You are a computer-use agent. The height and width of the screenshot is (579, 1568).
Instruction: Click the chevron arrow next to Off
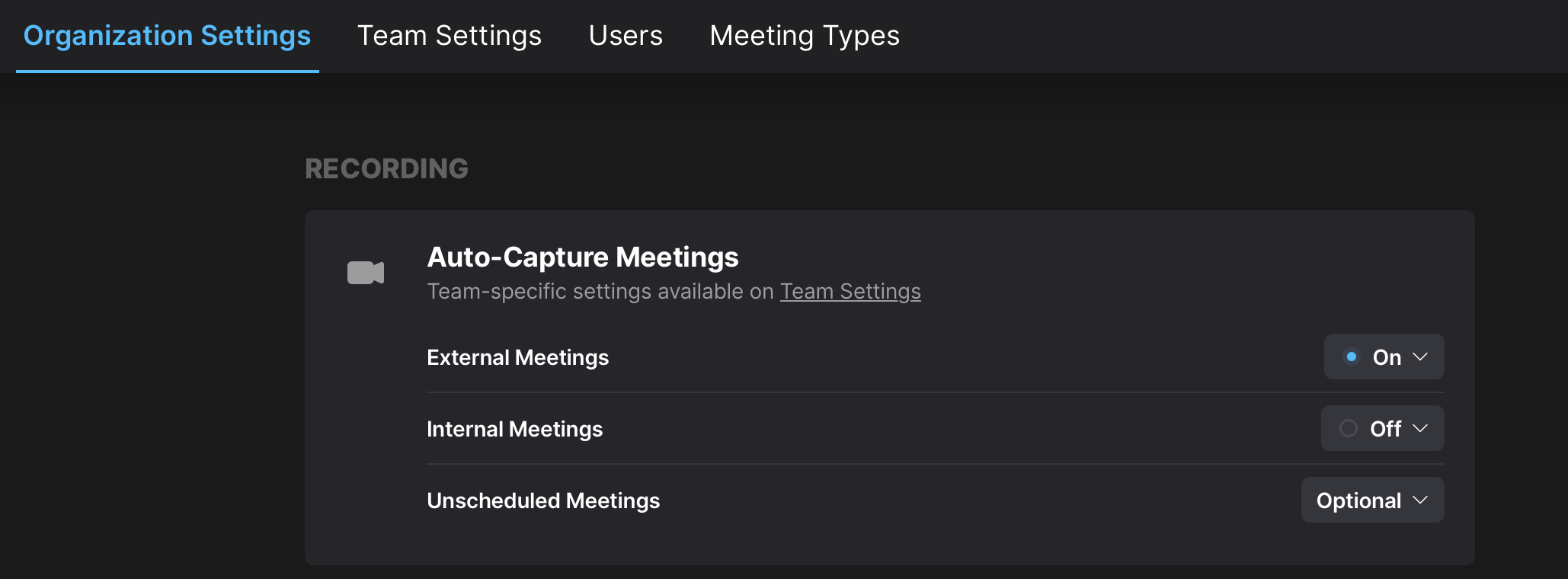tap(1420, 428)
